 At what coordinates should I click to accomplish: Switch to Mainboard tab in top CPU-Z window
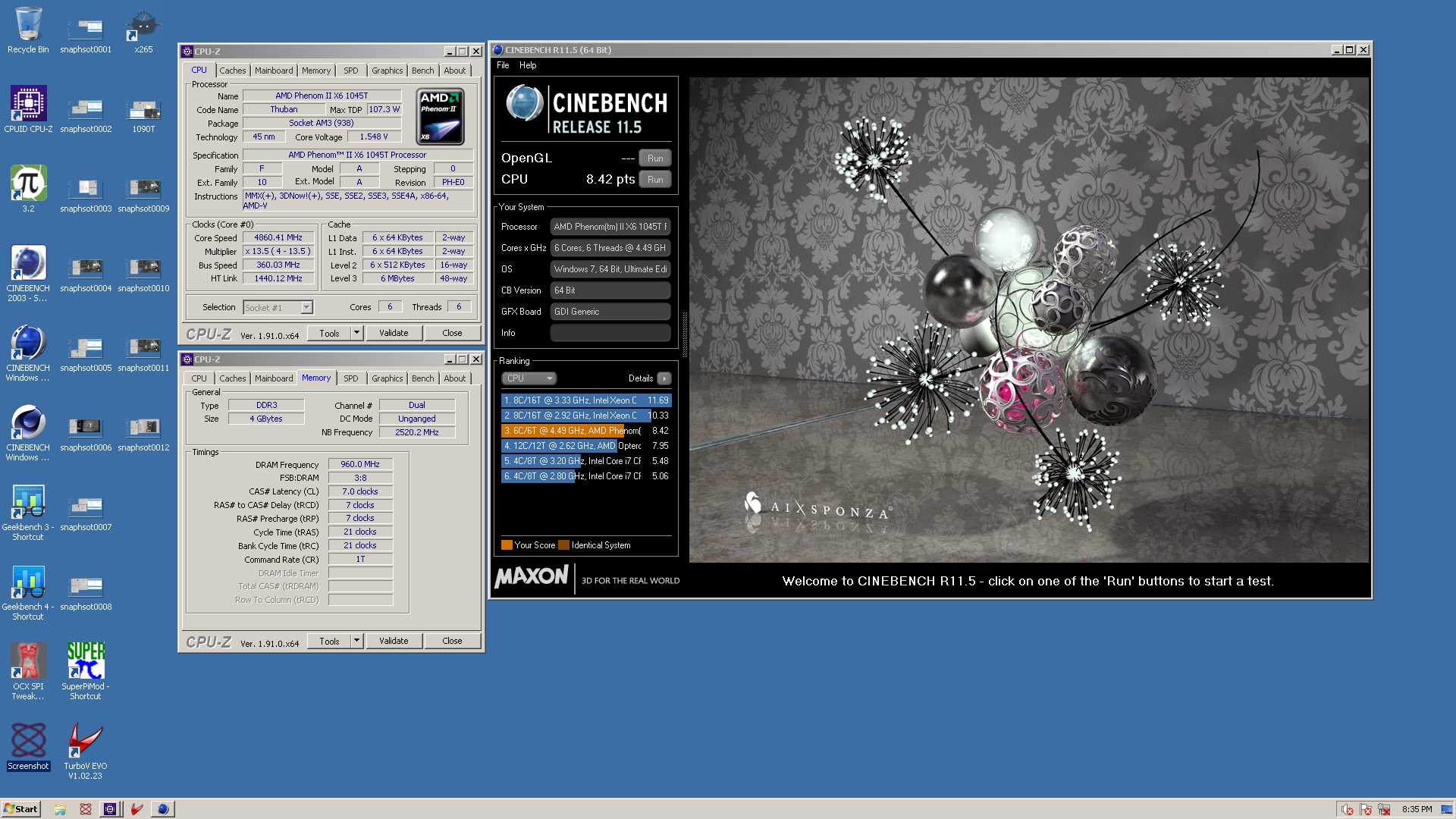pyautogui.click(x=274, y=71)
